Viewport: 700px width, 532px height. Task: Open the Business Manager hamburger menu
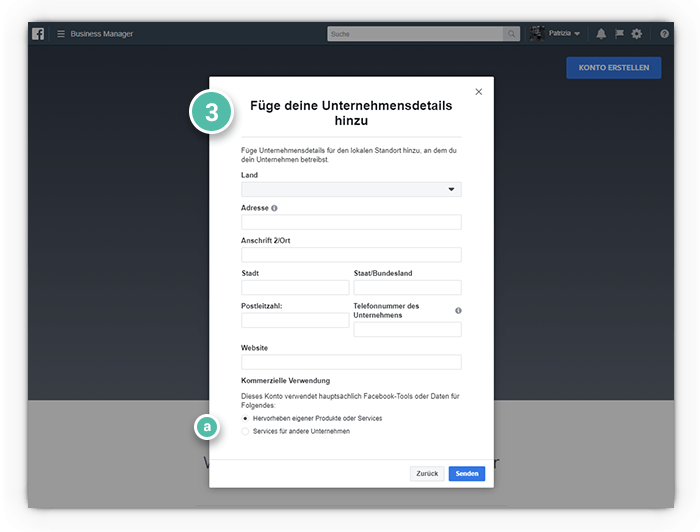point(61,34)
